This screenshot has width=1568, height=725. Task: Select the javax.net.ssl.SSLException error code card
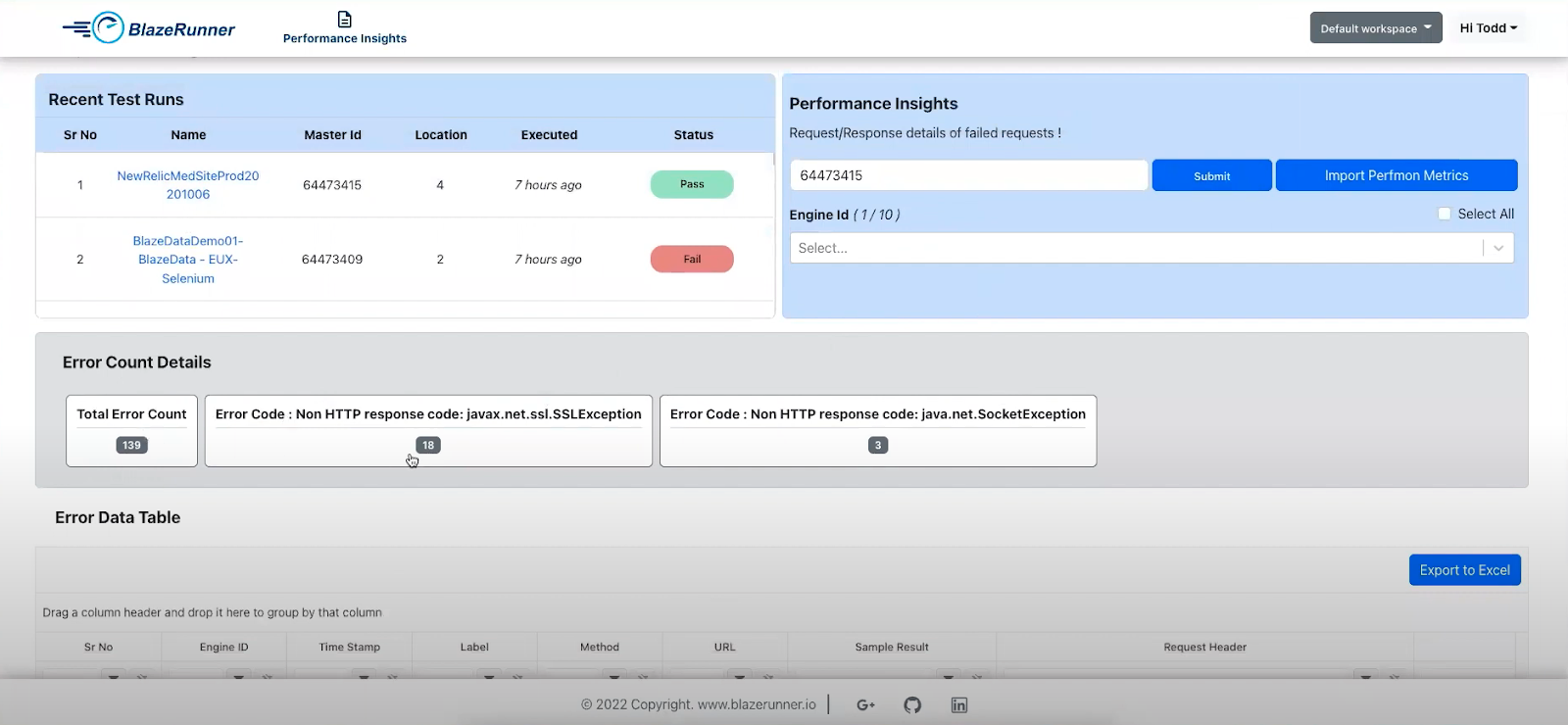428,431
